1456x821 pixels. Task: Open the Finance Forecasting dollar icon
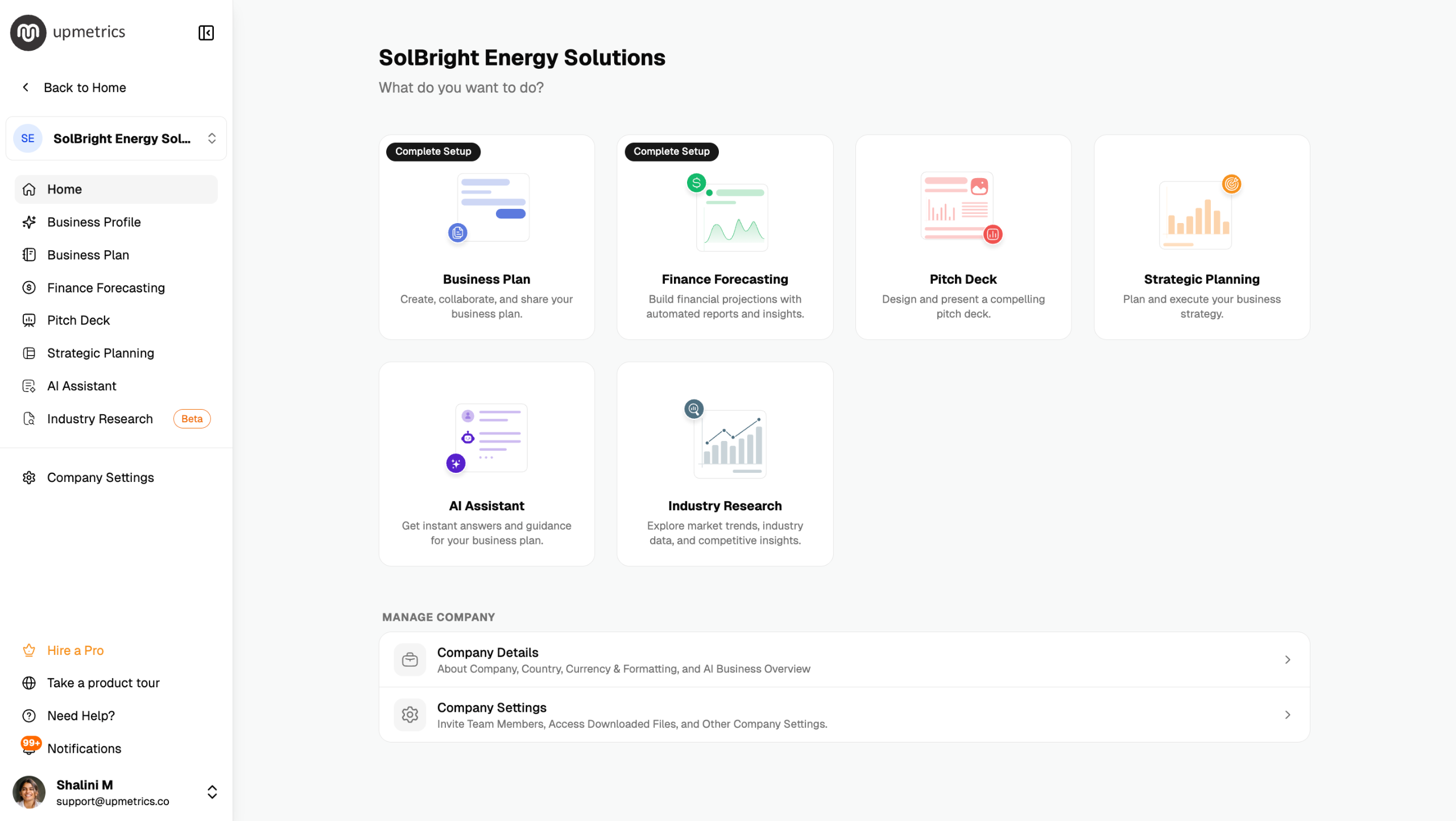pos(29,288)
